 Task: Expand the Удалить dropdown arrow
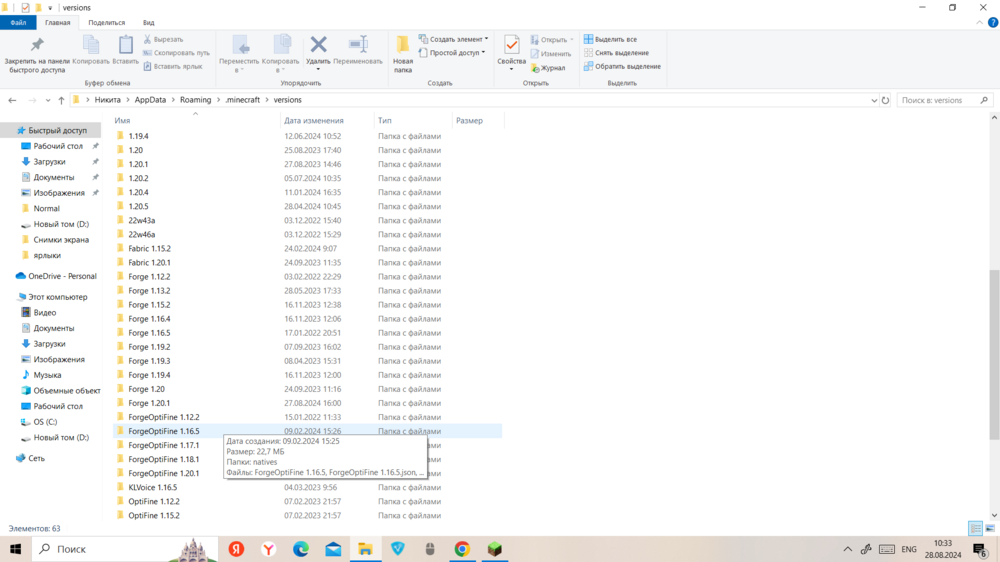(x=318, y=69)
